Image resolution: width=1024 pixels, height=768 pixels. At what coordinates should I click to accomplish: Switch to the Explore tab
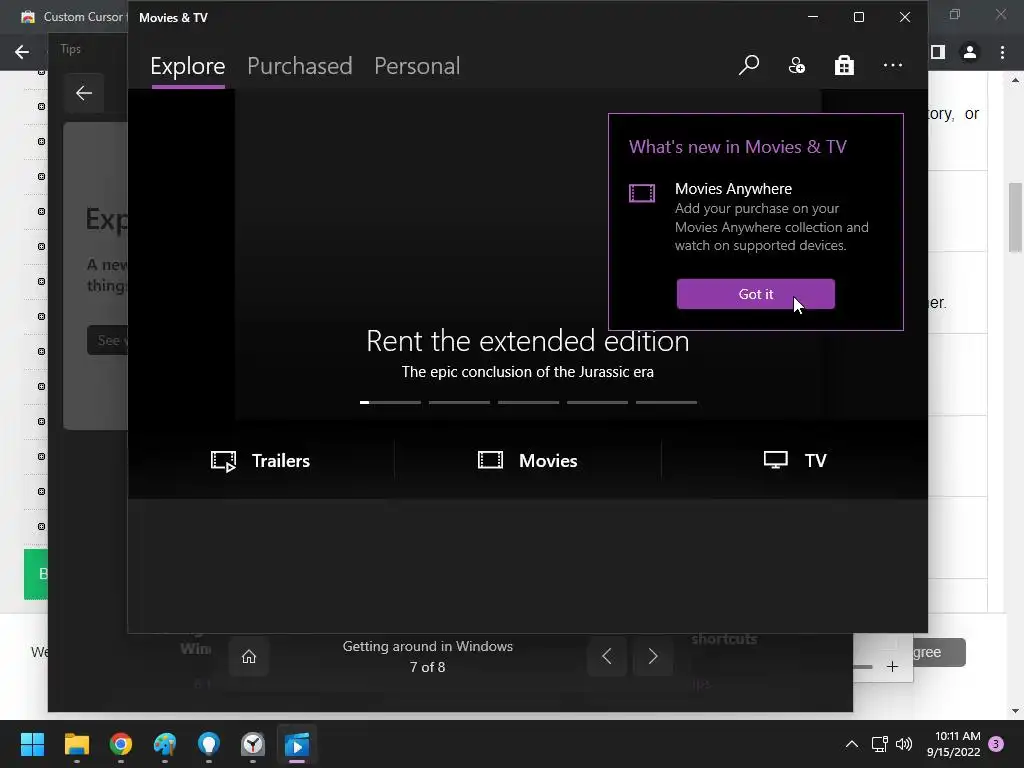click(188, 66)
